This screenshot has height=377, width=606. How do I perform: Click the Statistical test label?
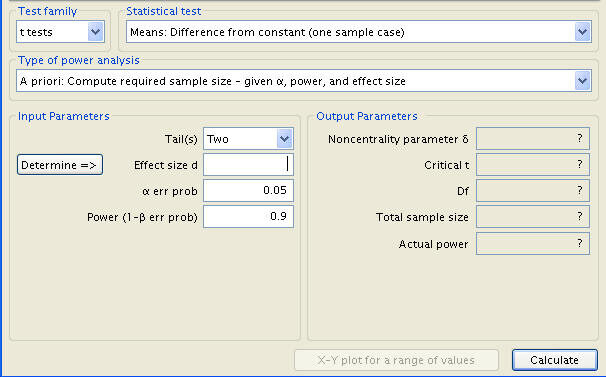163,11
